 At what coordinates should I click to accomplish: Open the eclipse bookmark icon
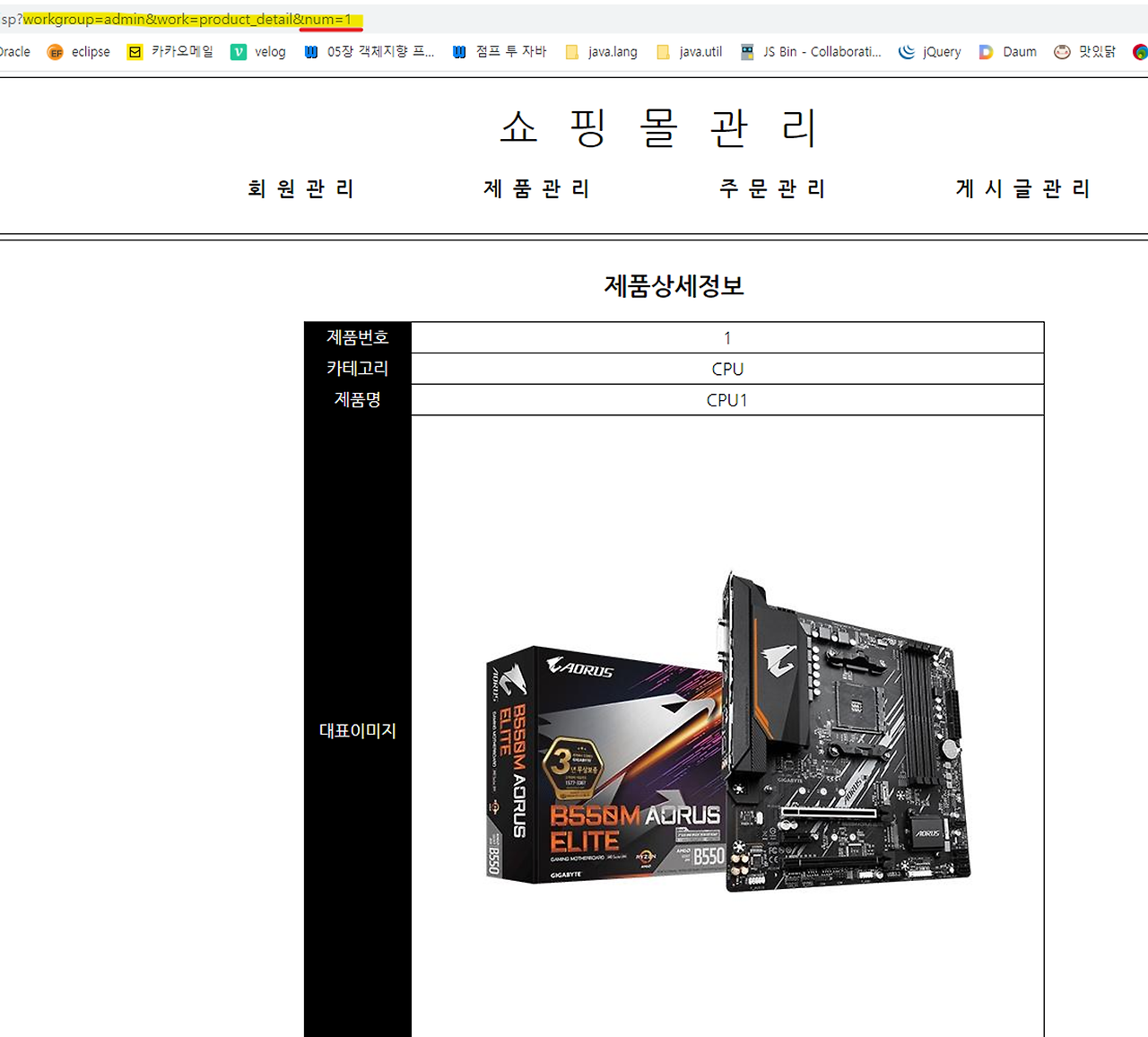(x=56, y=52)
